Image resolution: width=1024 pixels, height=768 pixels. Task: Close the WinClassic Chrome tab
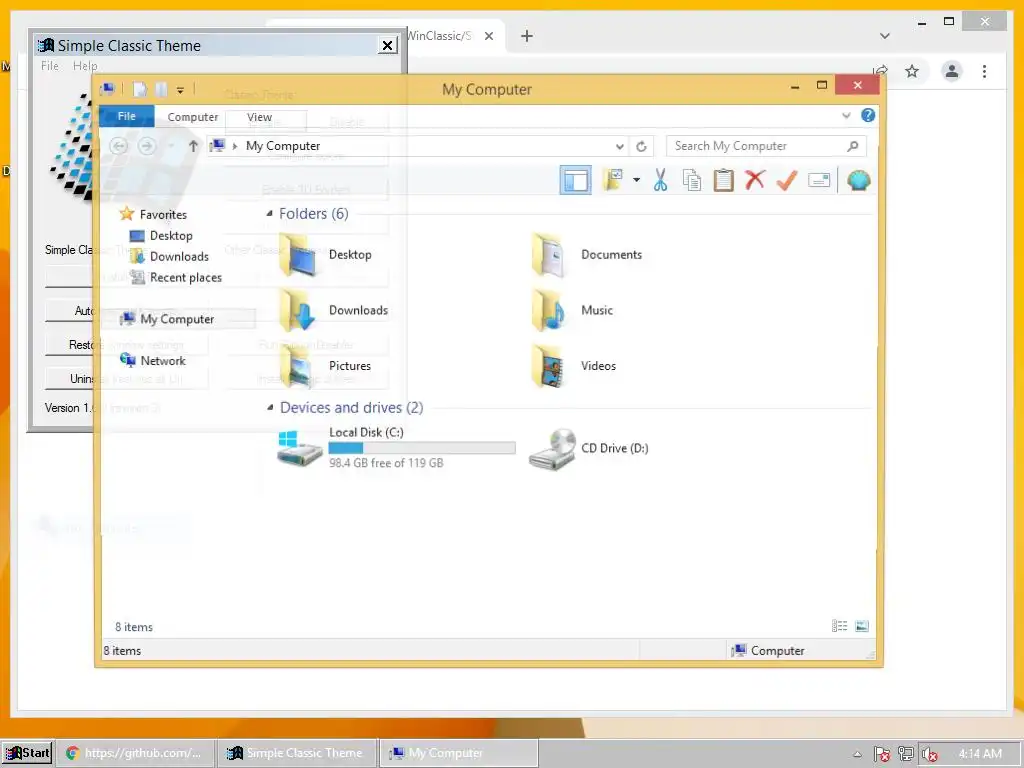pyautogui.click(x=488, y=36)
